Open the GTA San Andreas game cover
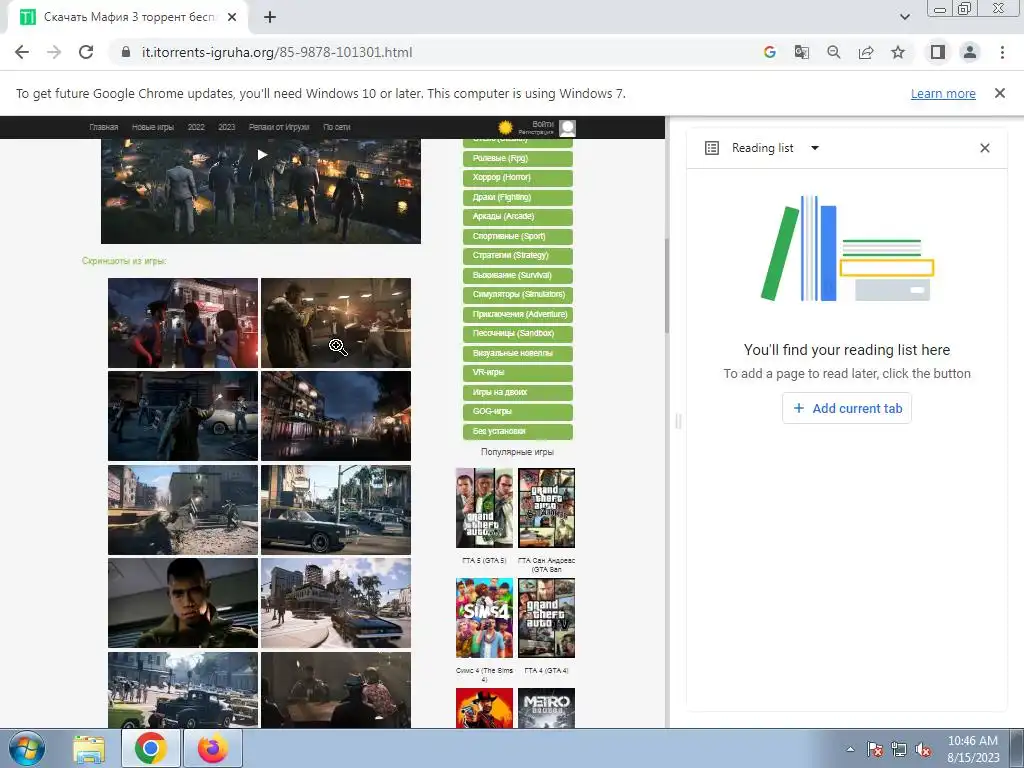This screenshot has width=1024, height=768. click(x=547, y=507)
